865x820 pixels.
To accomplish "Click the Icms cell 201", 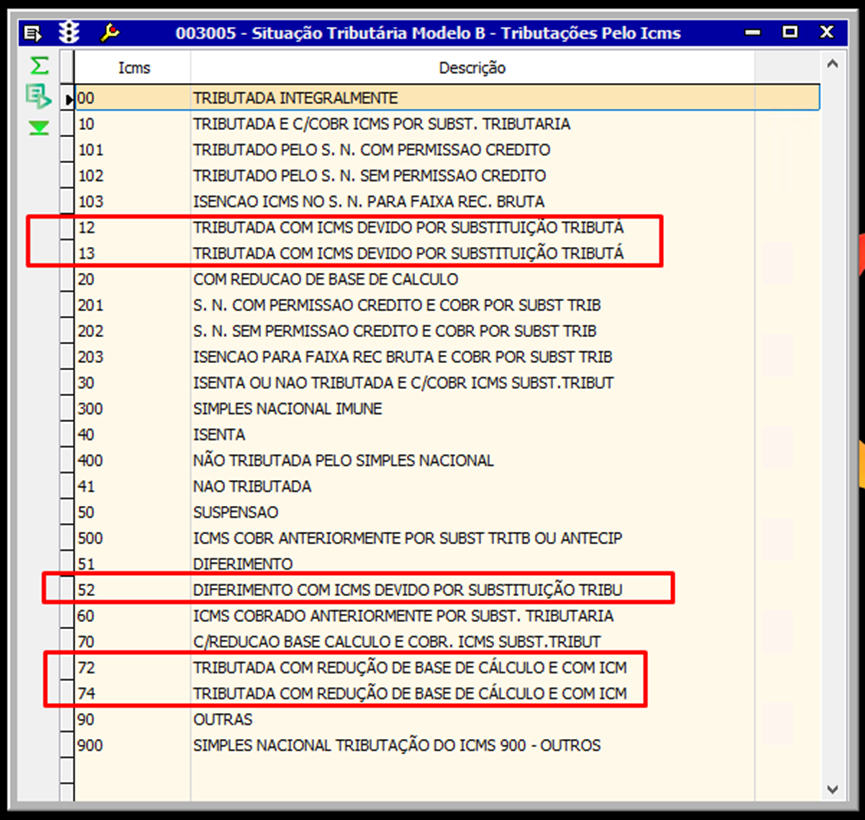I will click(x=132, y=305).
